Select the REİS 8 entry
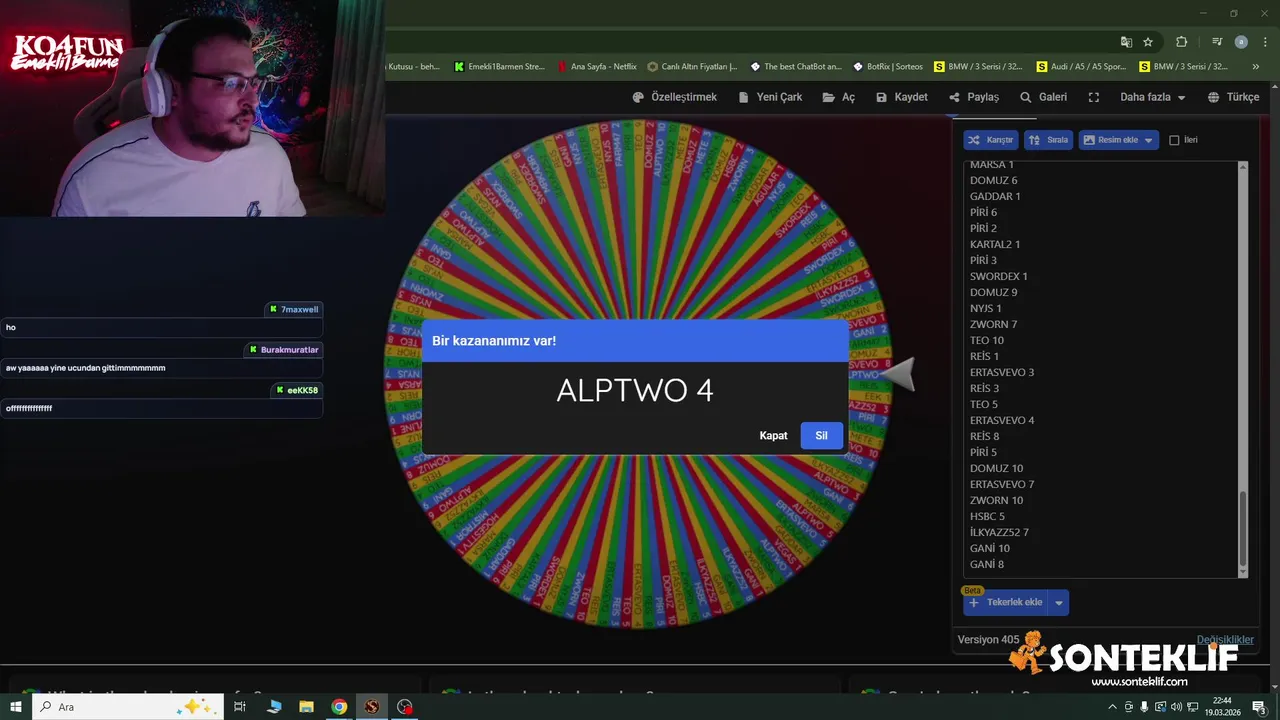Image resolution: width=1280 pixels, height=720 pixels. (x=984, y=436)
